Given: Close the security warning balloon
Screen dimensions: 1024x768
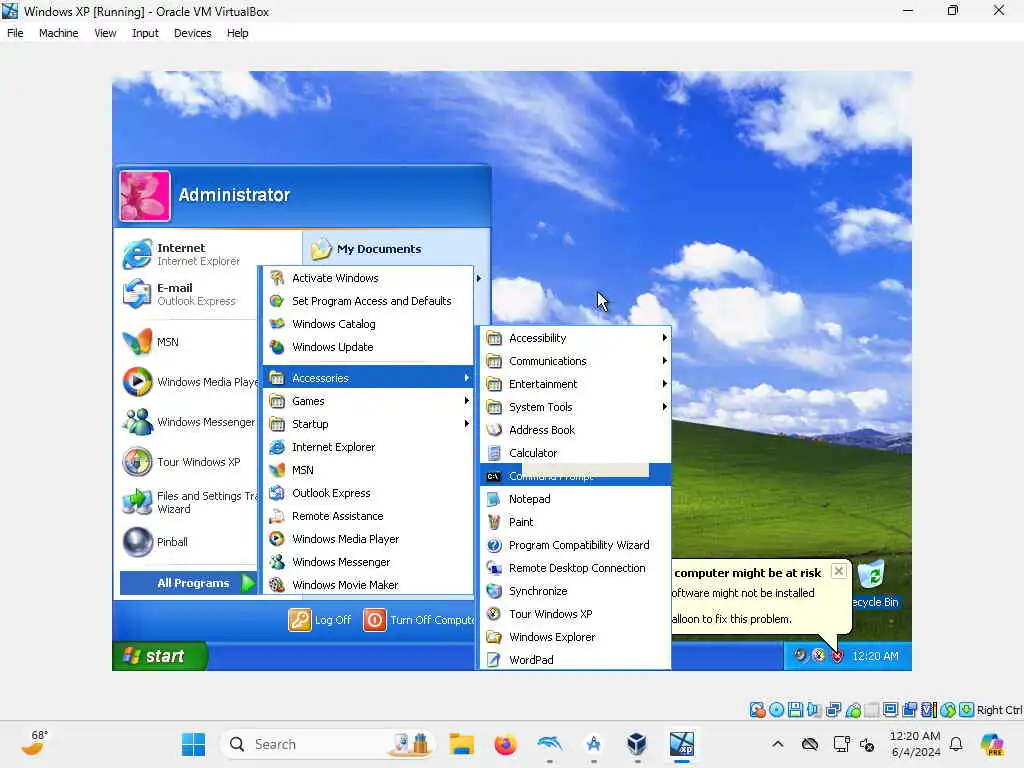Looking at the screenshot, I should [839, 571].
